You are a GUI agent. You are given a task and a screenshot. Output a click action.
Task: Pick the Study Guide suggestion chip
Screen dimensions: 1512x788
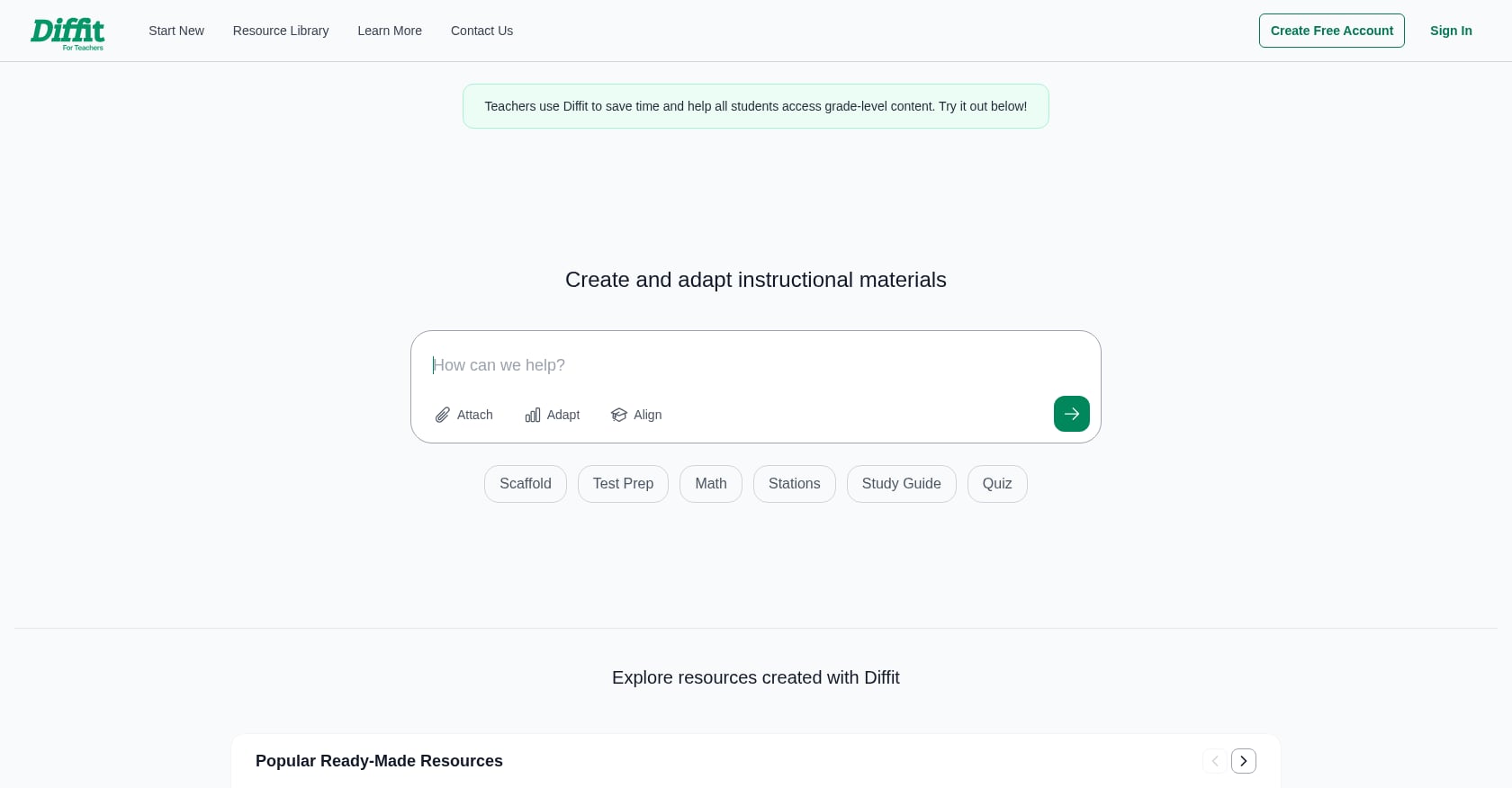click(902, 484)
